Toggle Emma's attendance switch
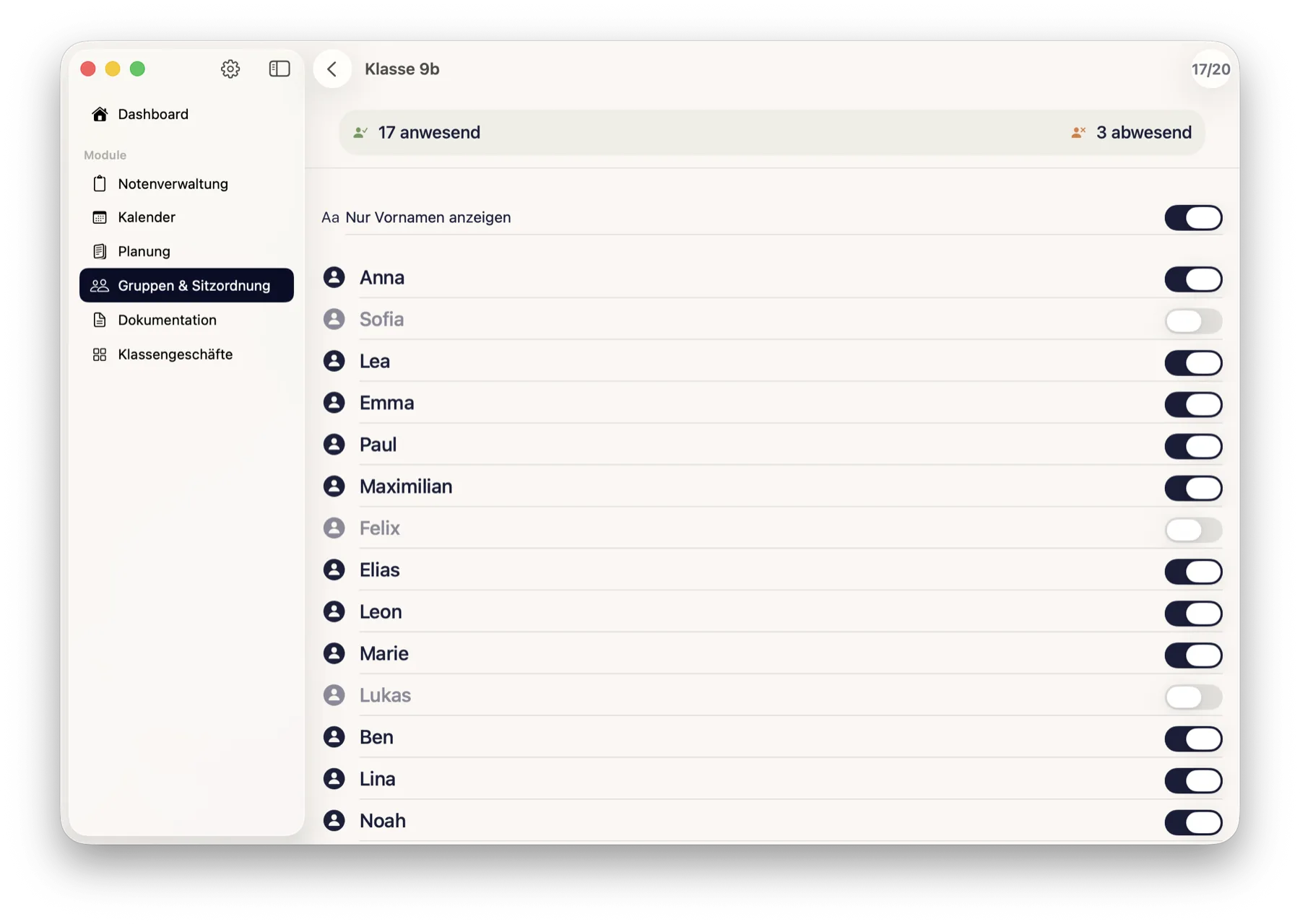This screenshot has height=924, width=1300. [1193, 404]
